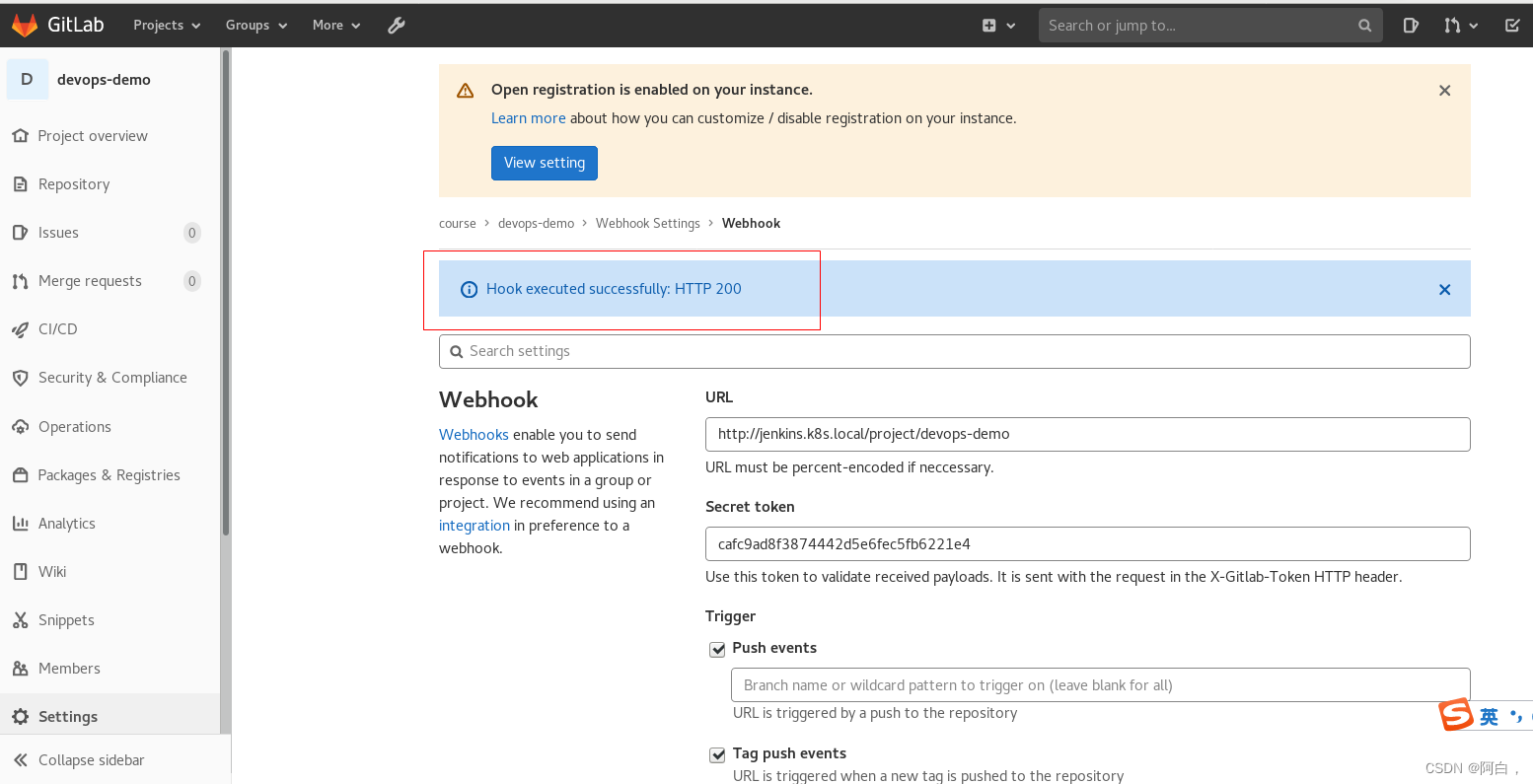The height and width of the screenshot is (784, 1533).
Task: Go to Webhook Settings breadcrumb
Action: [x=648, y=224]
